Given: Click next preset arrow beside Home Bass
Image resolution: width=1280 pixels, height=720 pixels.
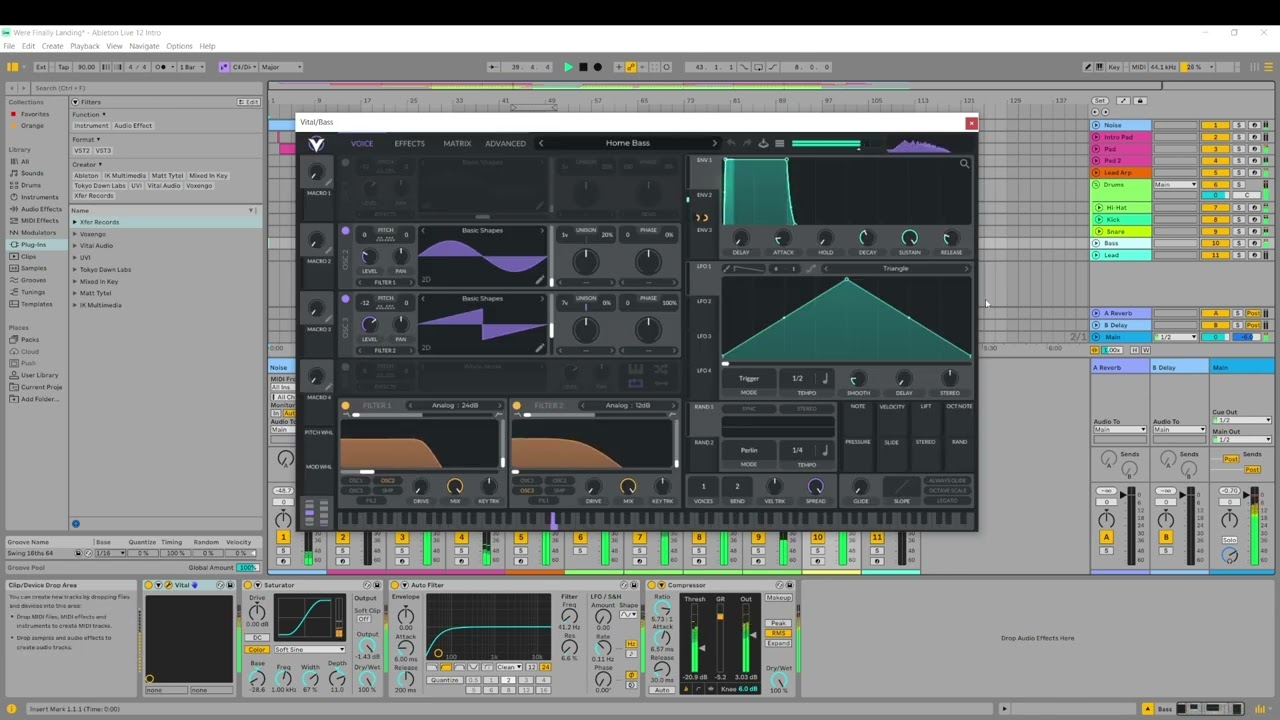Looking at the screenshot, I should [x=714, y=143].
